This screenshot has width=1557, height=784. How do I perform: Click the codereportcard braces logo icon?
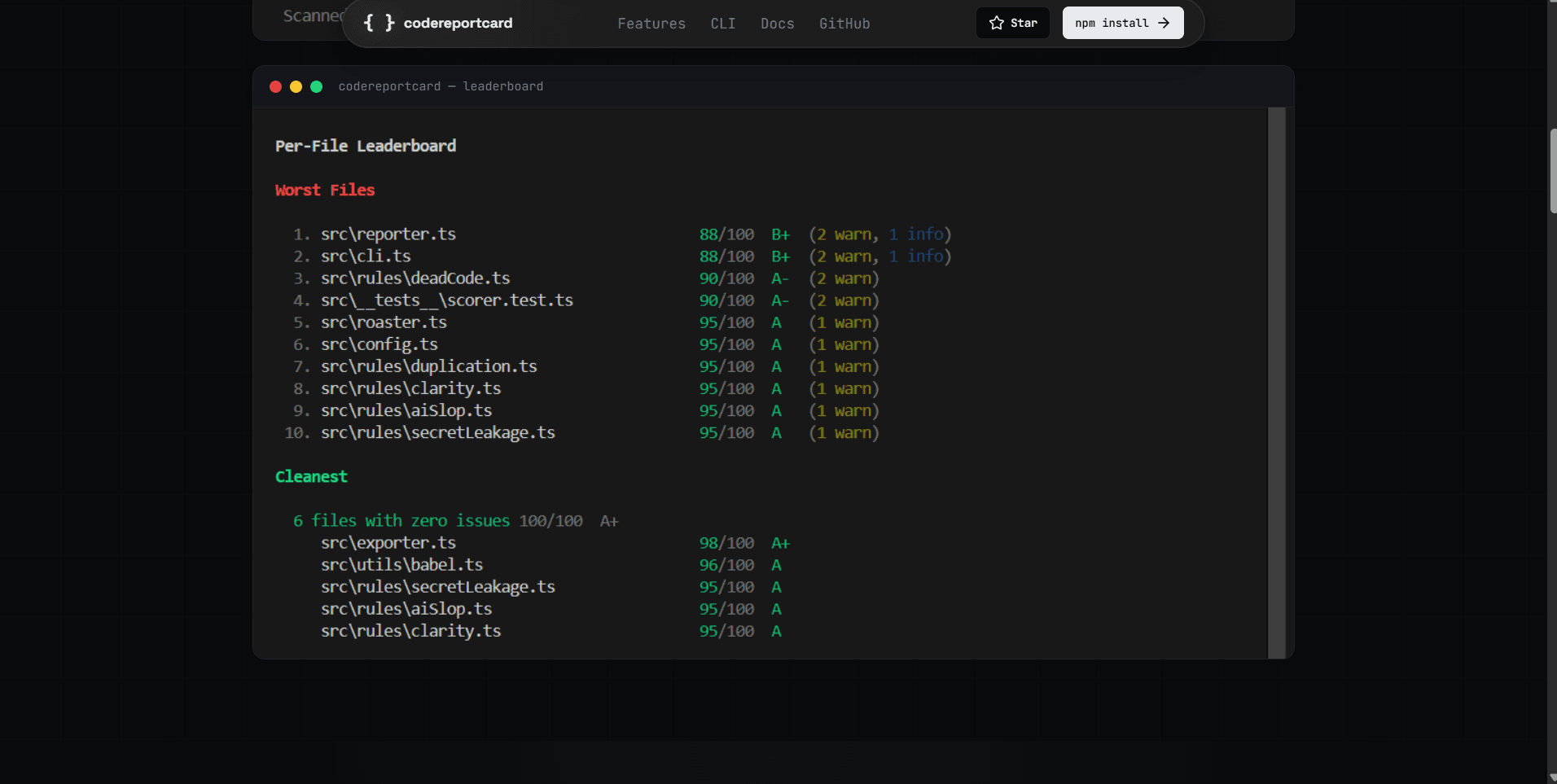point(378,23)
